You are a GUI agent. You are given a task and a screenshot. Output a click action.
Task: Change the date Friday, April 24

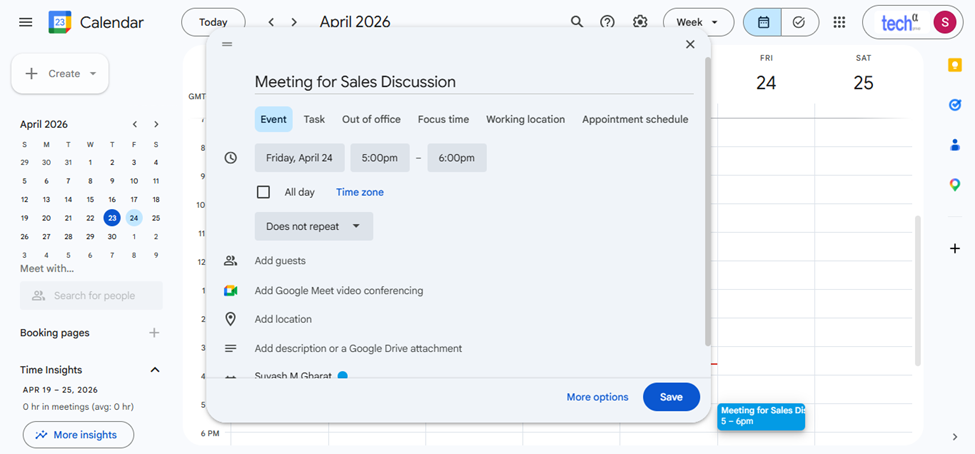click(x=300, y=158)
